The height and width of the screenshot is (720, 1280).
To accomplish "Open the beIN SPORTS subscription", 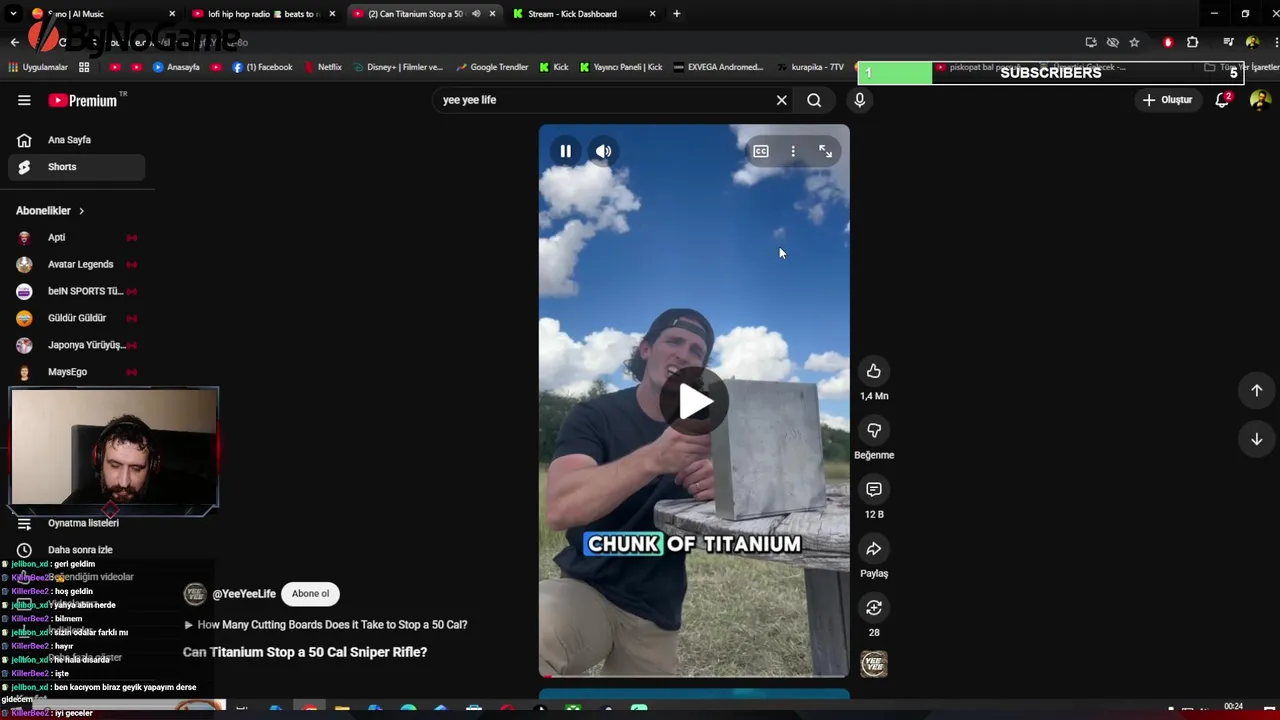I will pos(76,291).
